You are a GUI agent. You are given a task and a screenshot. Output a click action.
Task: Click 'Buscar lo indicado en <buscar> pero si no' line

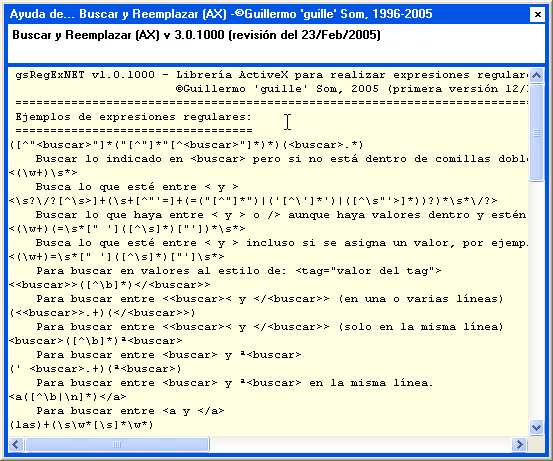[281, 159]
